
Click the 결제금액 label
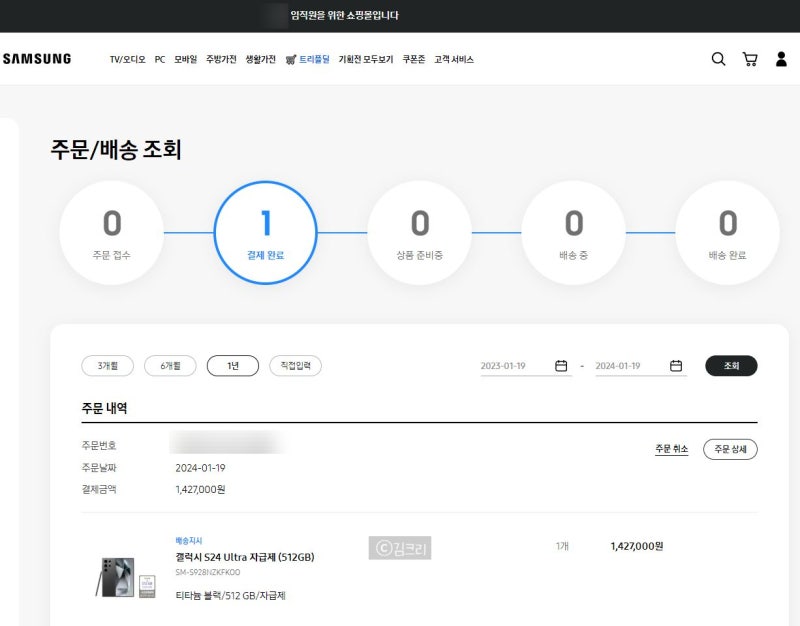tap(99, 489)
